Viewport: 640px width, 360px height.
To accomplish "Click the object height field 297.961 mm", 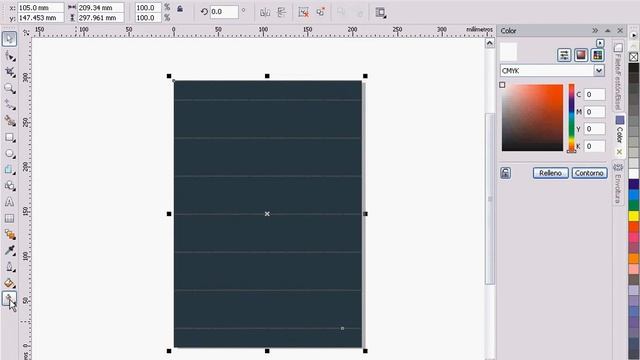I will click(x=100, y=18).
